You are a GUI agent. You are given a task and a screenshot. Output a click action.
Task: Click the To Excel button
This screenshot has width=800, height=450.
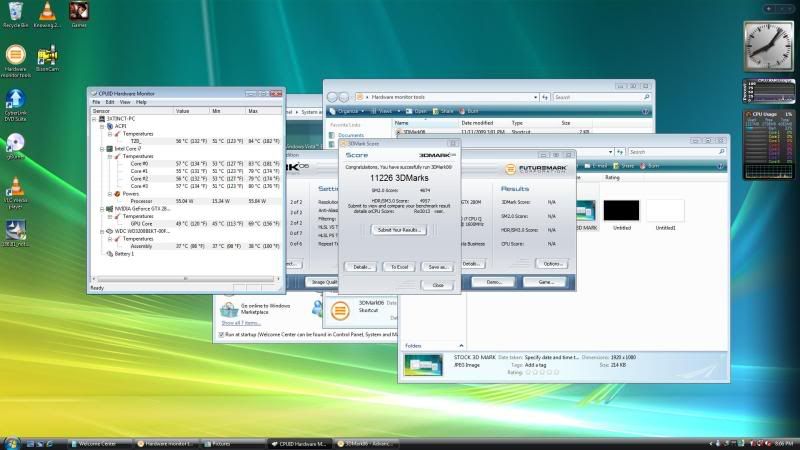pyautogui.click(x=399, y=267)
